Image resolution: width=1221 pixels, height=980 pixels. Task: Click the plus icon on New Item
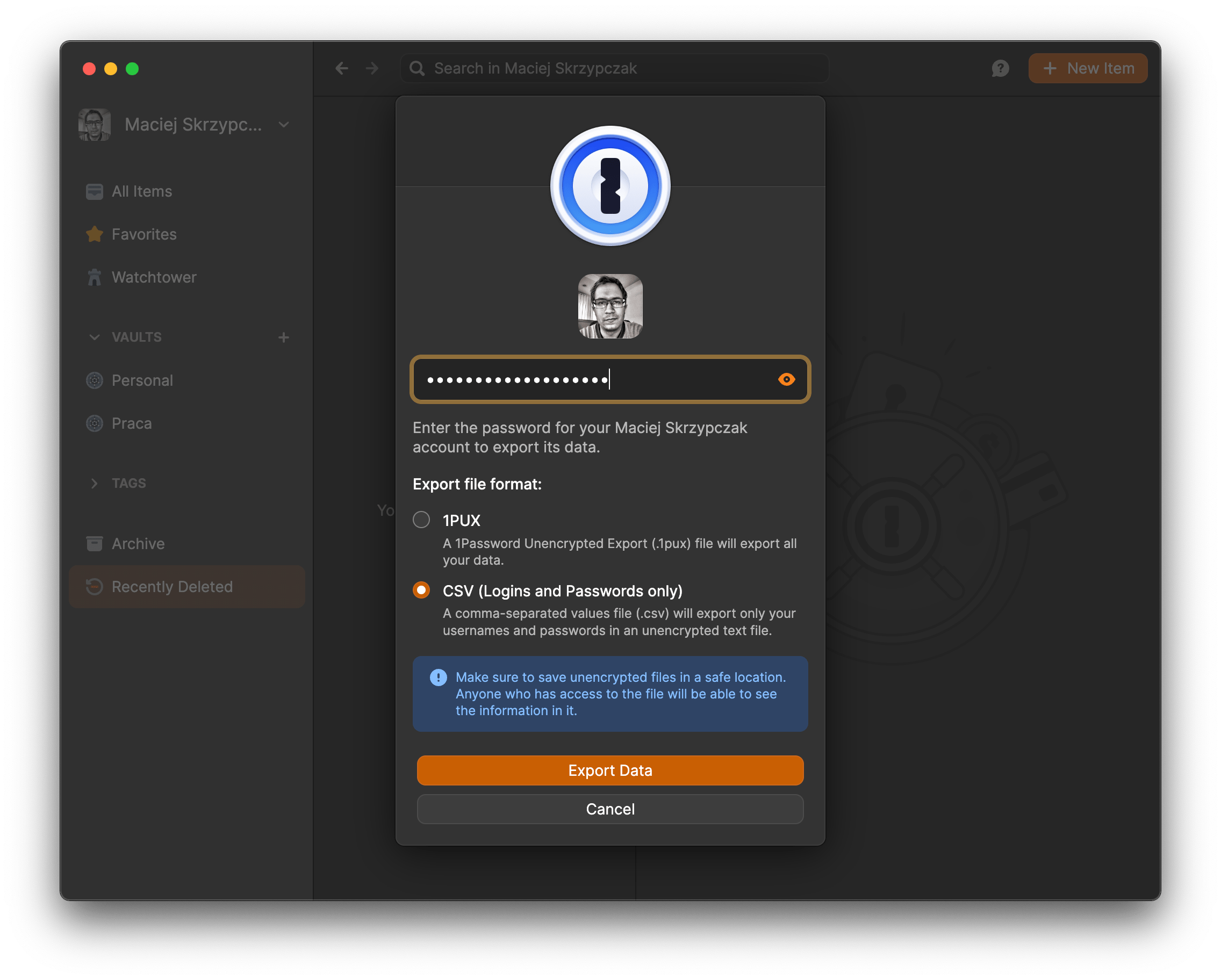(x=1050, y=69)
